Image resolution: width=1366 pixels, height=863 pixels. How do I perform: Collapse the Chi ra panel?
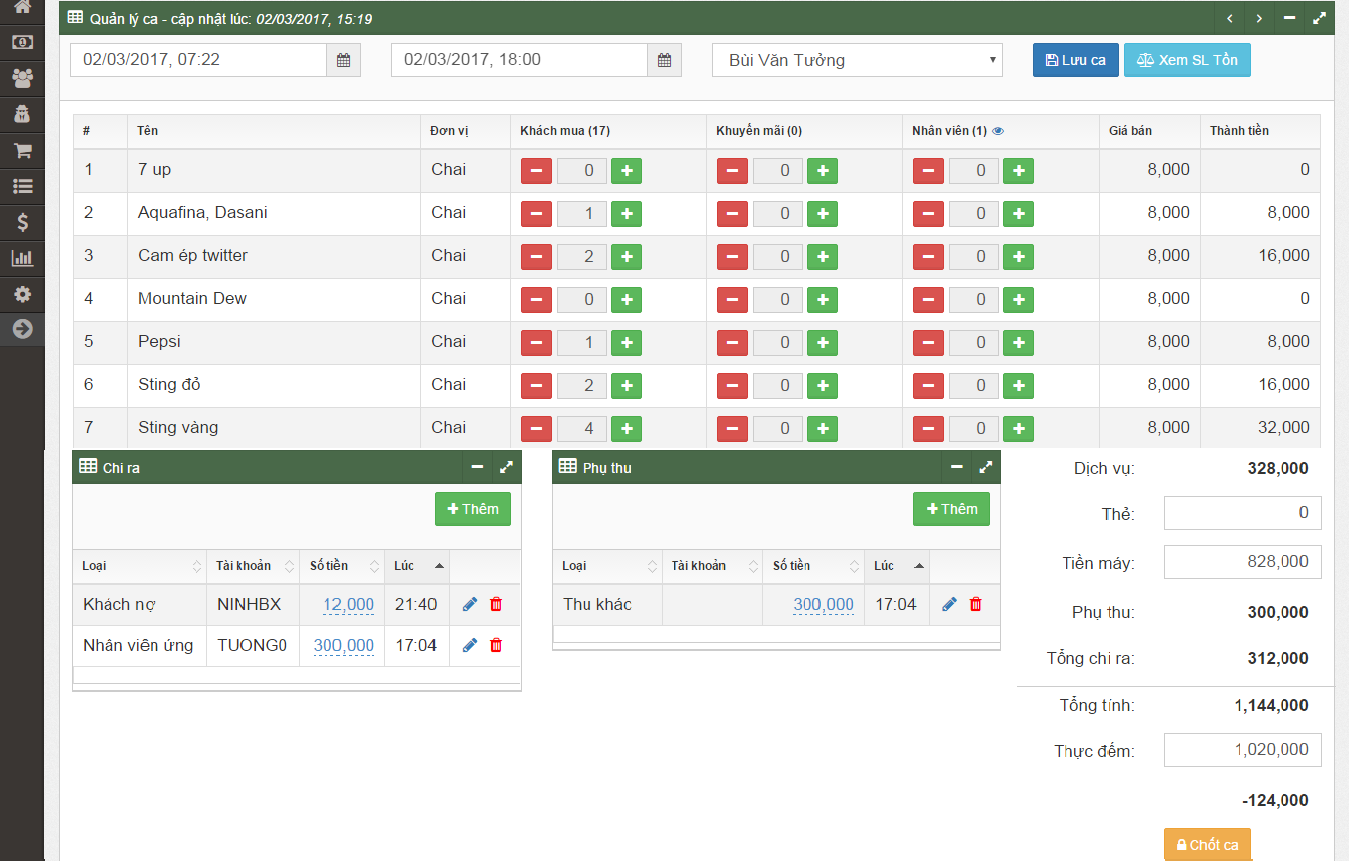(x=477, y=467)
